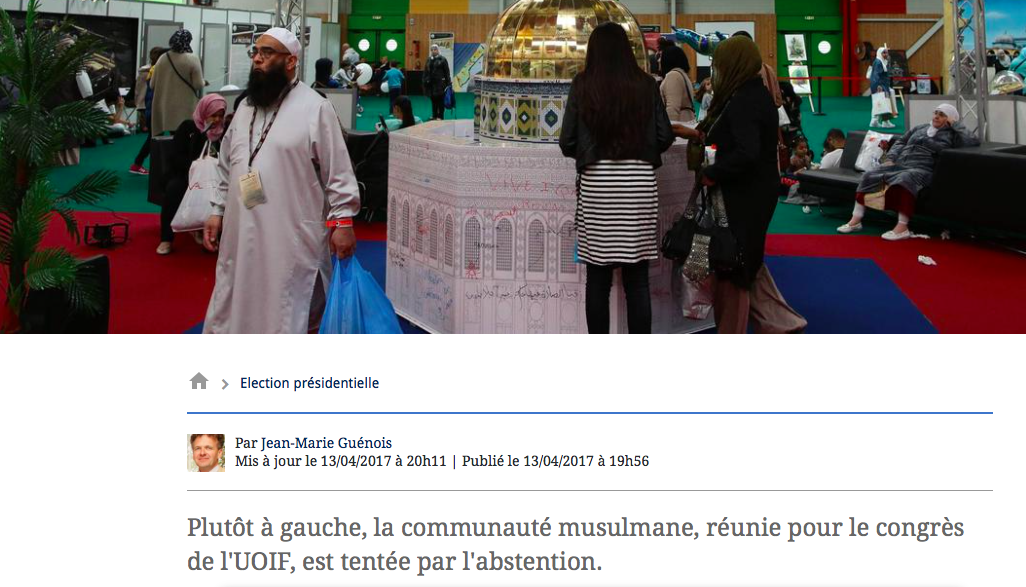Viewport: 1026px width, 587px height.
Task: Click the breadcrumb chevron arrow
Action: (225, 384)
